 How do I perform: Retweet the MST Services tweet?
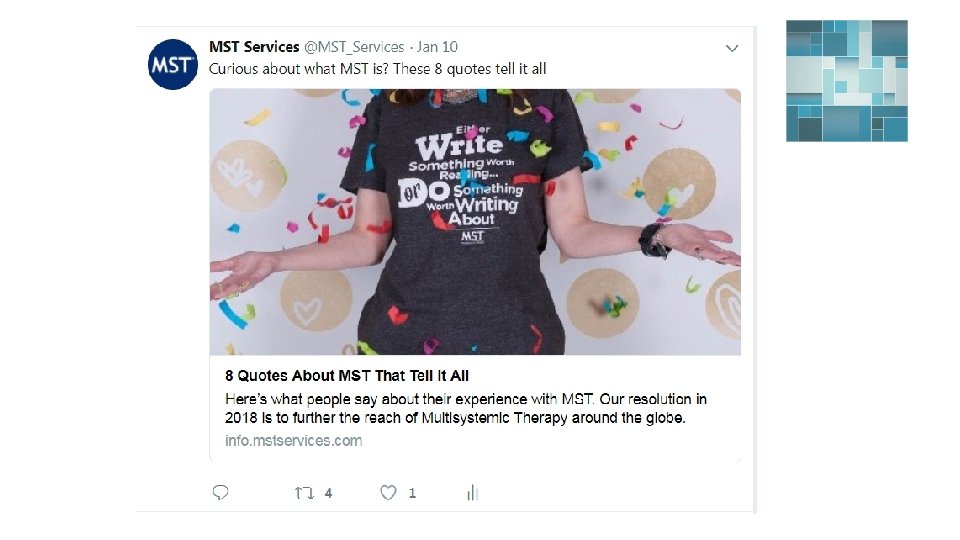[303, 493]
